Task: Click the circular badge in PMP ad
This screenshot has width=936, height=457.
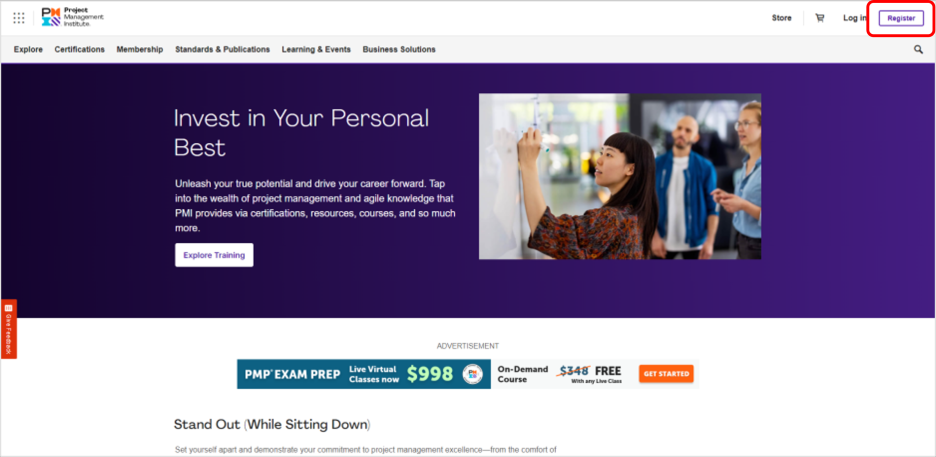Action: (473, 374)
